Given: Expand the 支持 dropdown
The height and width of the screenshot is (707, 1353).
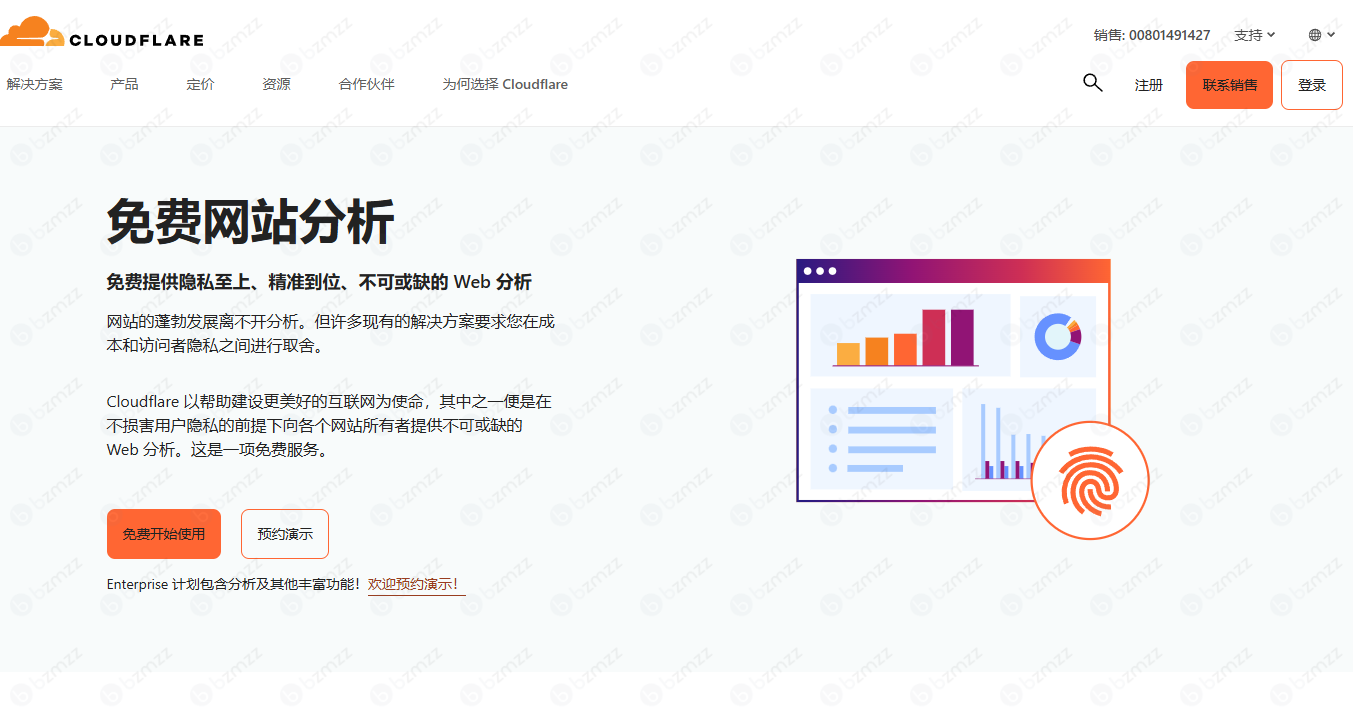Looking at the screenshot, I should [1255, 35].
